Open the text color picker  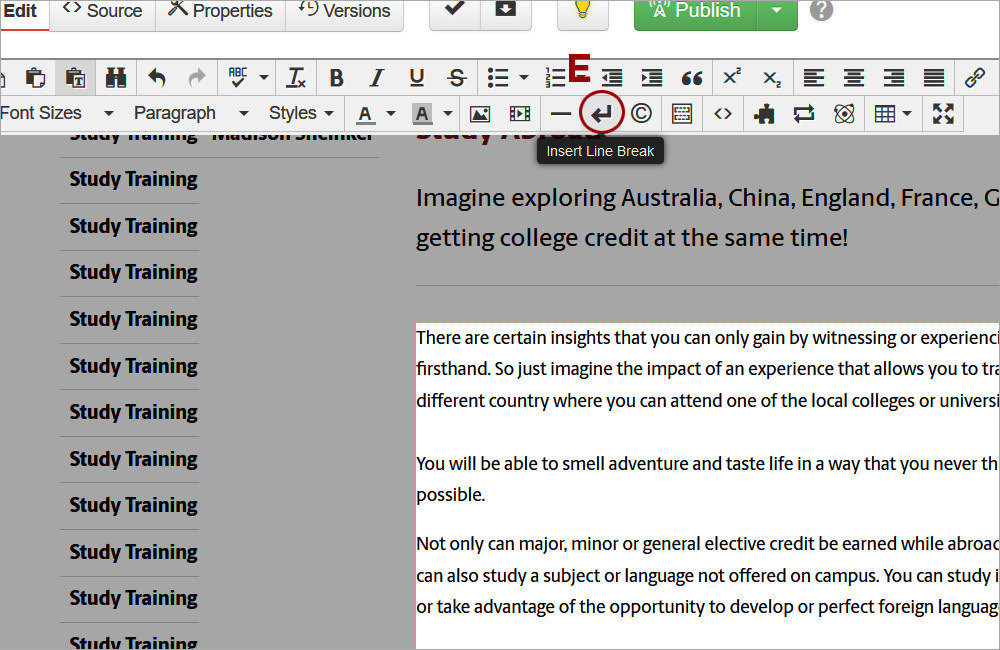366,113
